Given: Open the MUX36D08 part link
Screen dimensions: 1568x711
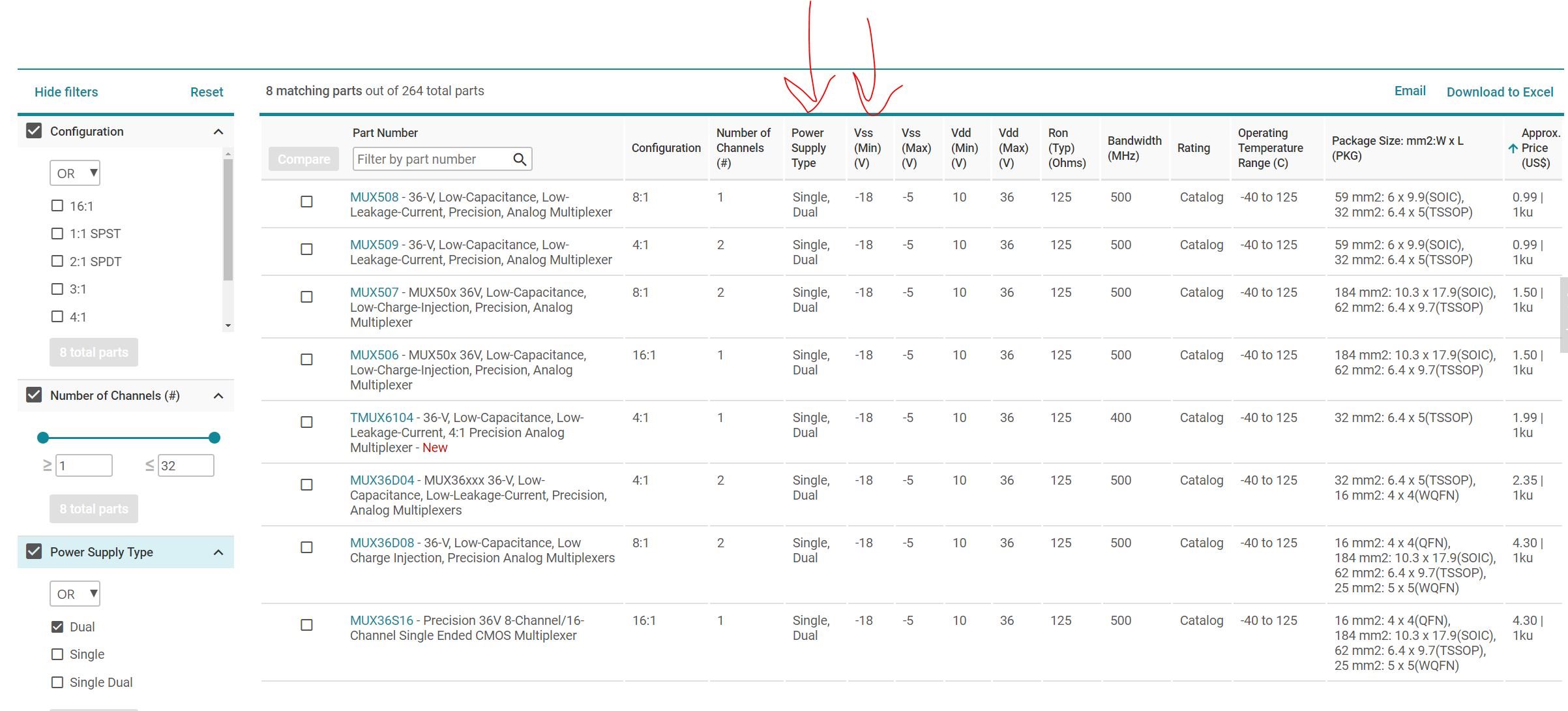Looking at the screenshot, I should point(382,543).
